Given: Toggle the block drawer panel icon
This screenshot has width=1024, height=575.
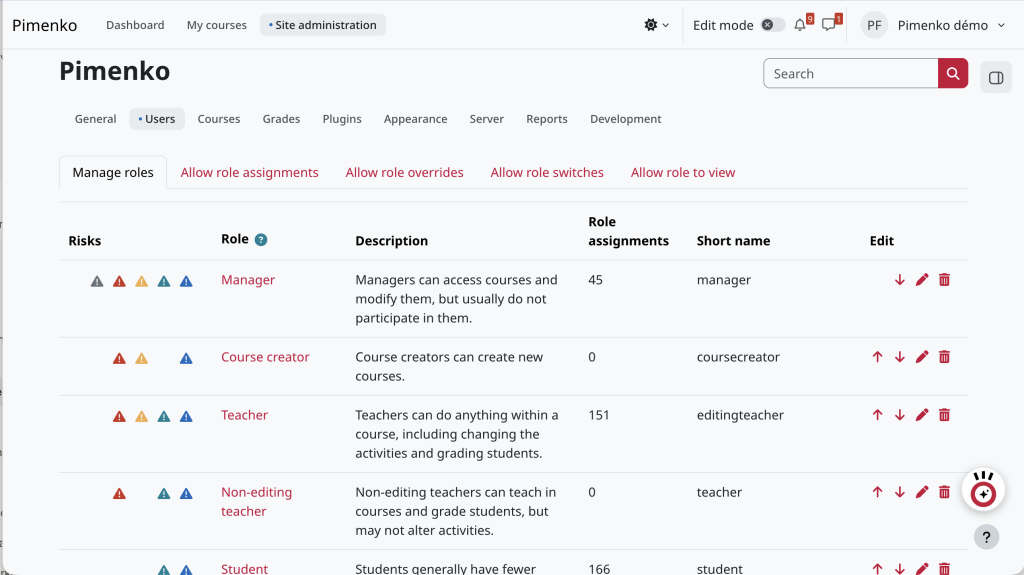Looking at the screenshot, I should pyautogui.click(x=996, y=78).
